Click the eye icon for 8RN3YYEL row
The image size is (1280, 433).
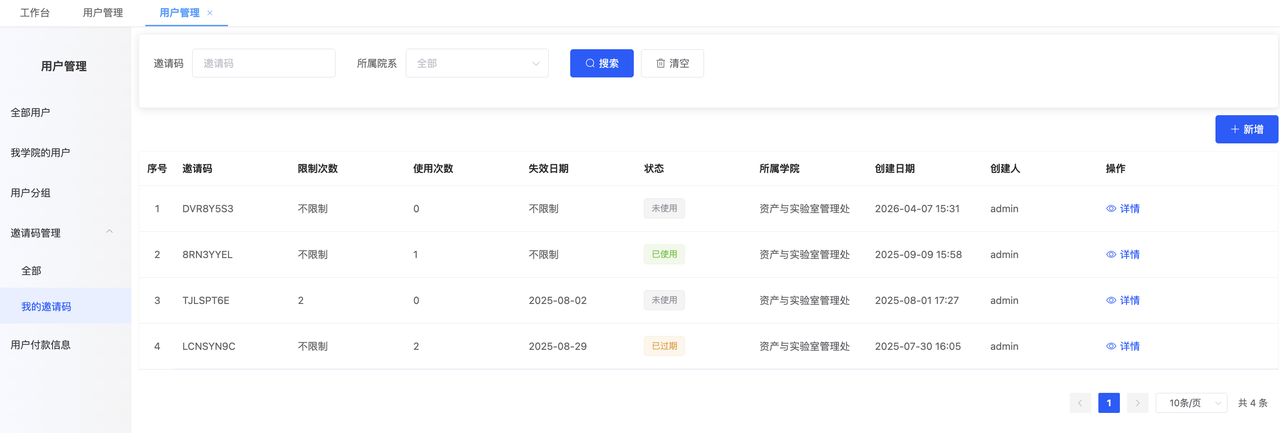pos(1111,255)
